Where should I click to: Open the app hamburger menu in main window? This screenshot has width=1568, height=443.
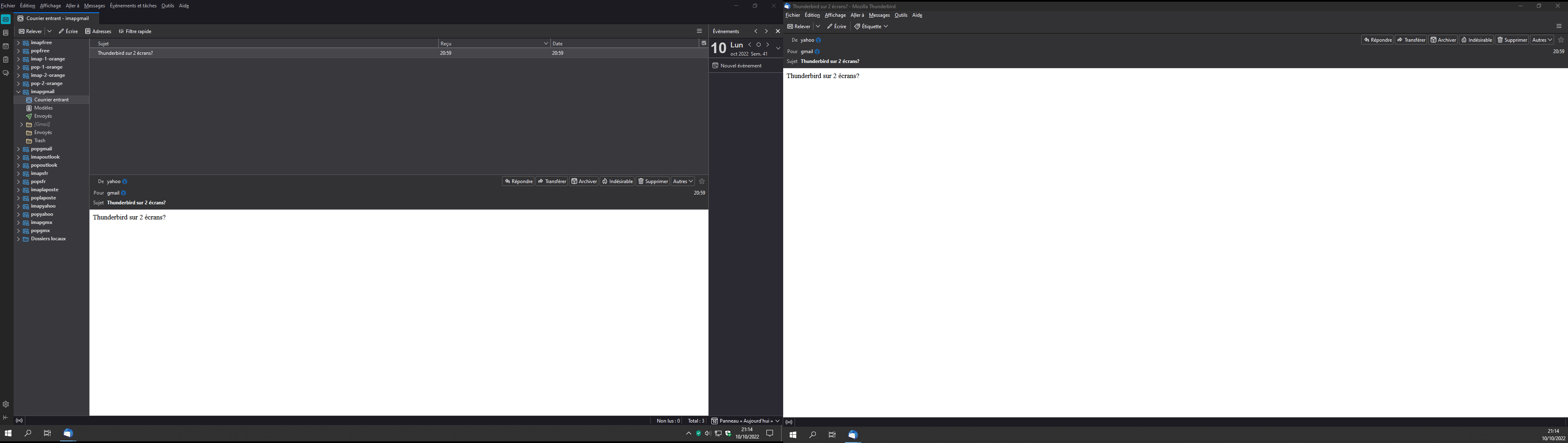(x=699, y=31)
